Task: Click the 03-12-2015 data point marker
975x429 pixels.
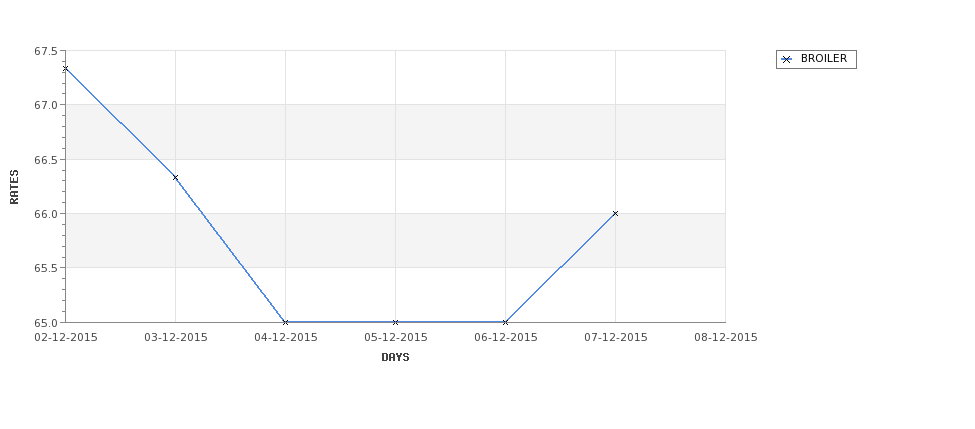Action: 175,178
